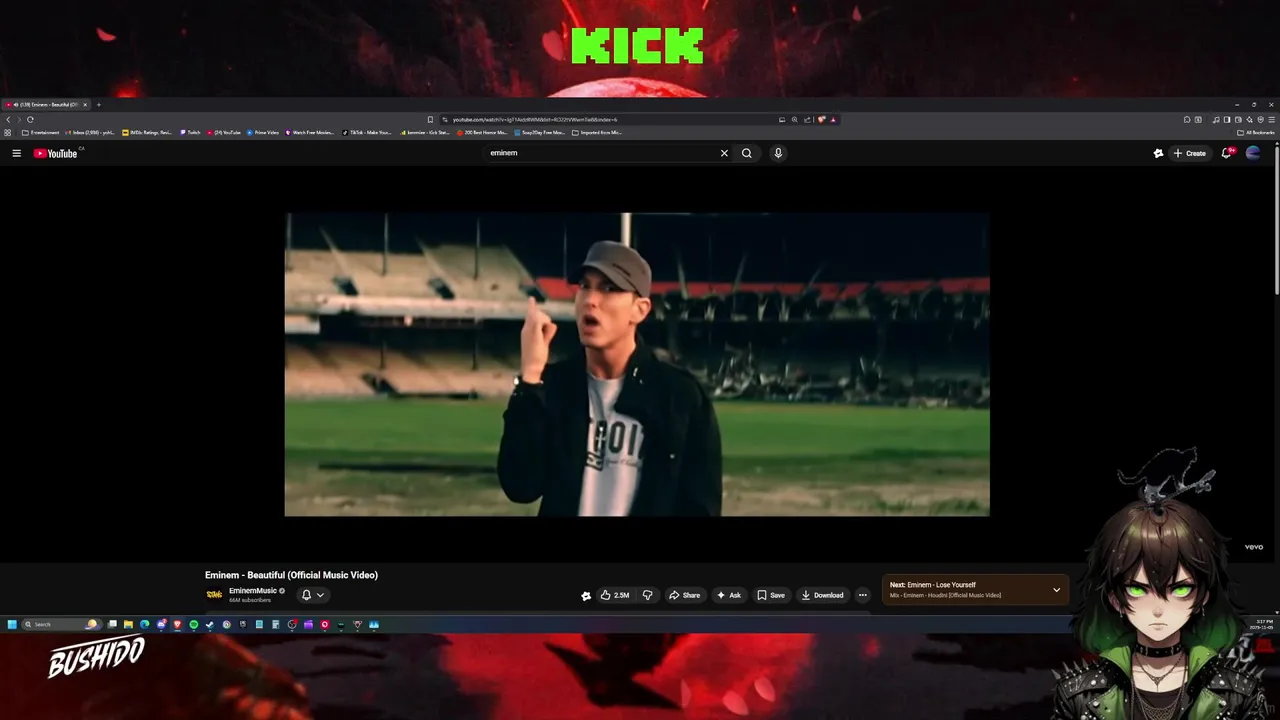The height and width of the screenshot is (720, 1280).
Task: Download the video
Action: [x=822, y=595]
